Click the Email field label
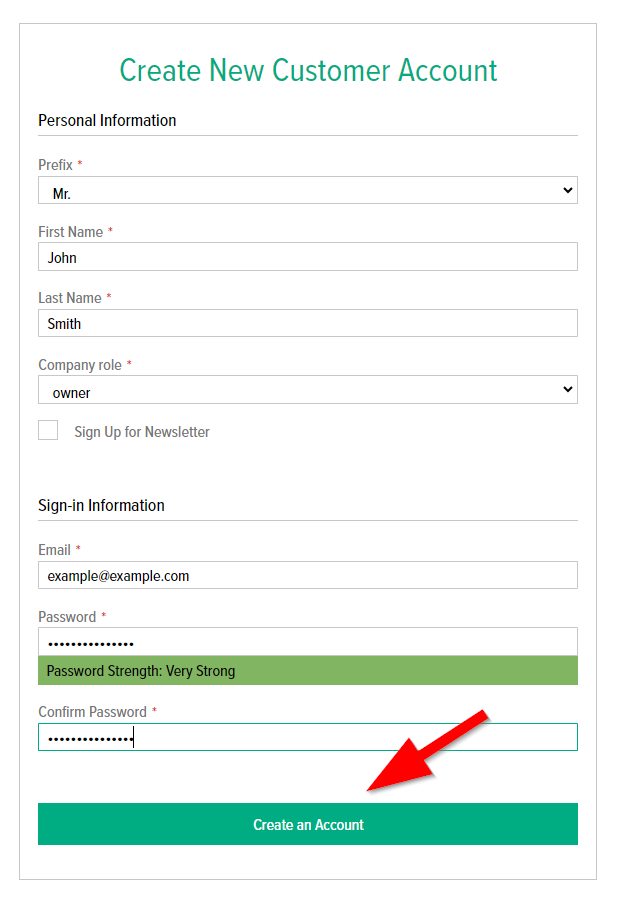The height and width of the screenshot is (902, 618). click(54, 550)
